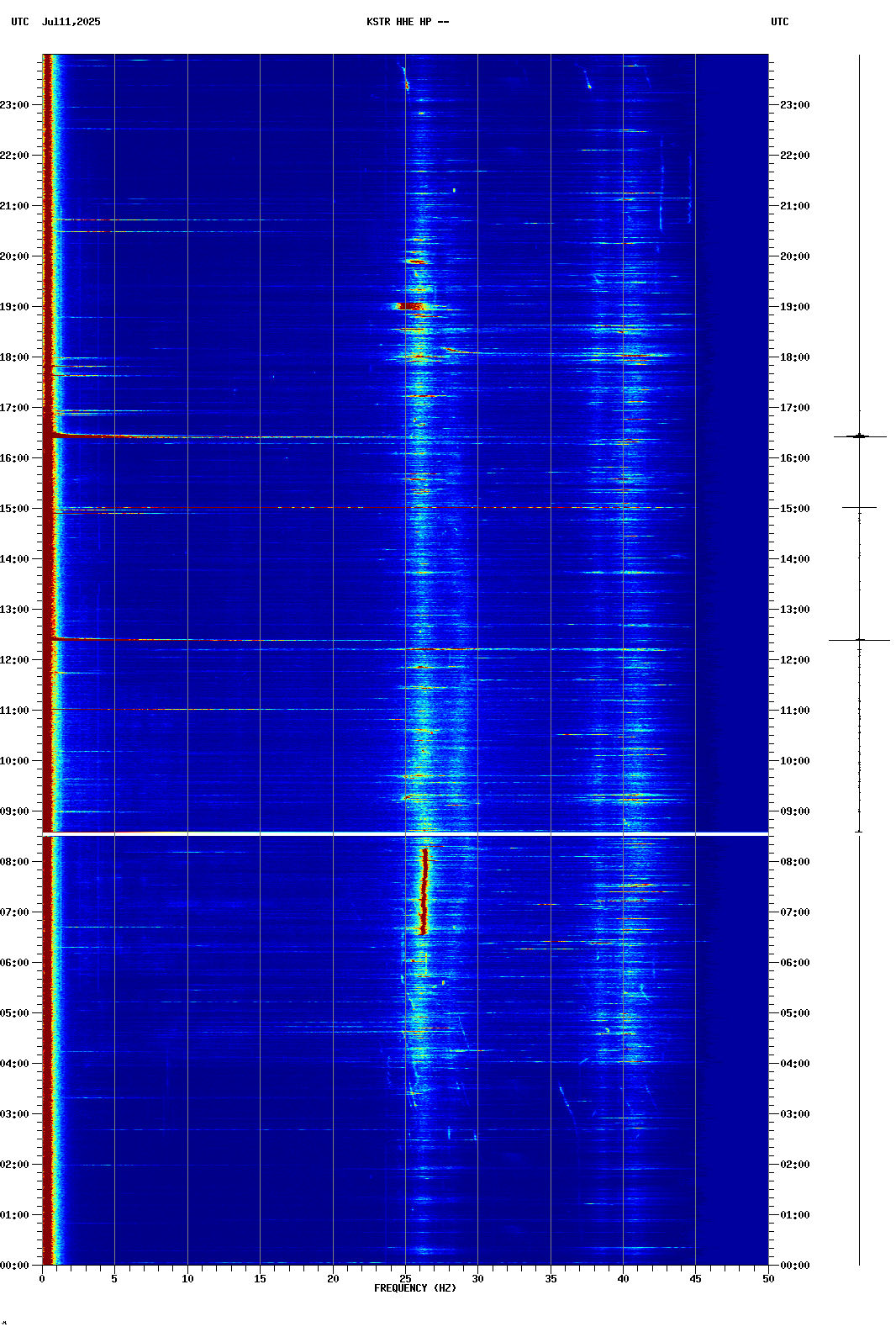Click the 30 tick label on frequency axis
Screen dimensions: 896x1332
[x=477, y=1278]
